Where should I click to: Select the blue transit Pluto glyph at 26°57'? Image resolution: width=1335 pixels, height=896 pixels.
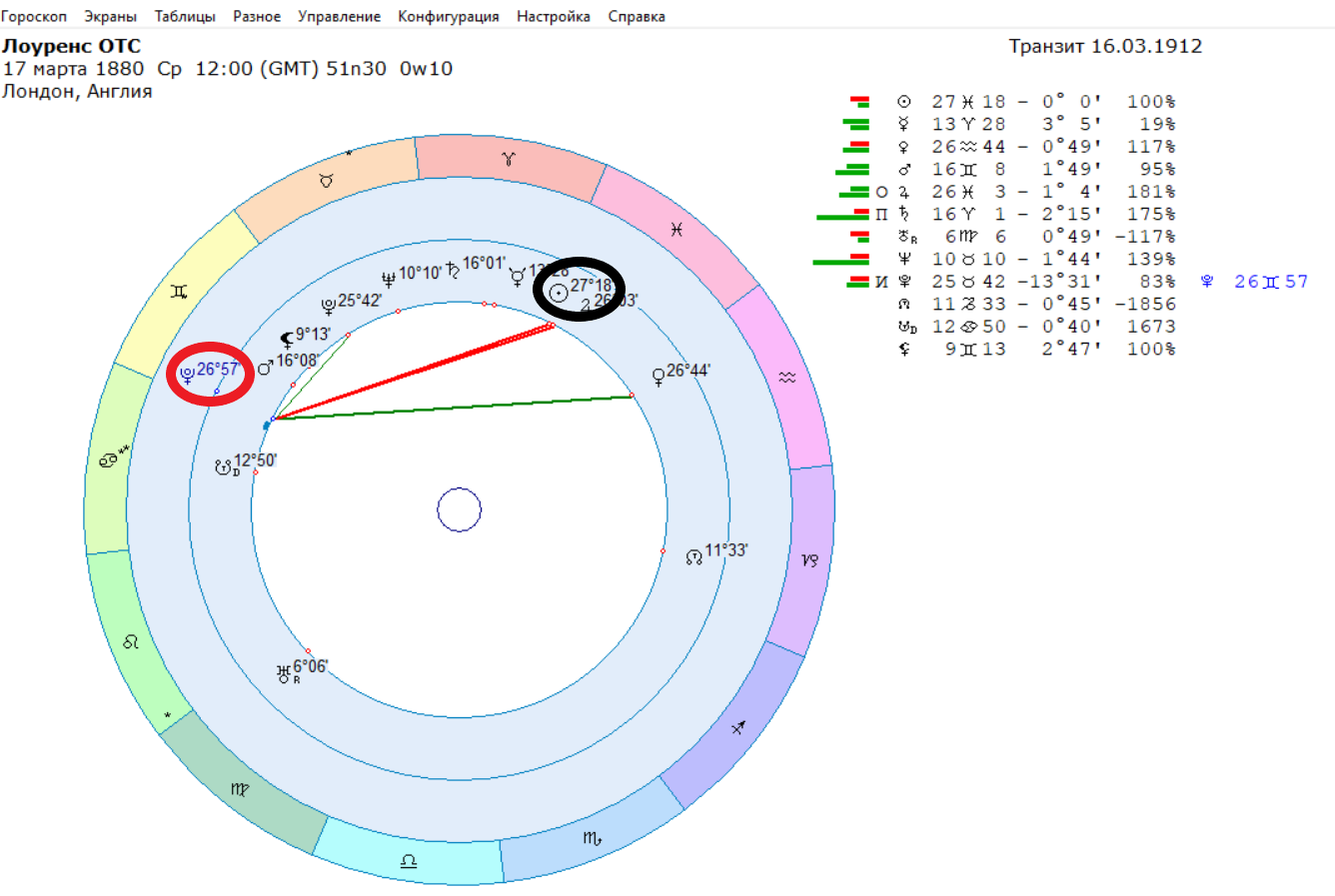(x=187, y=375)
